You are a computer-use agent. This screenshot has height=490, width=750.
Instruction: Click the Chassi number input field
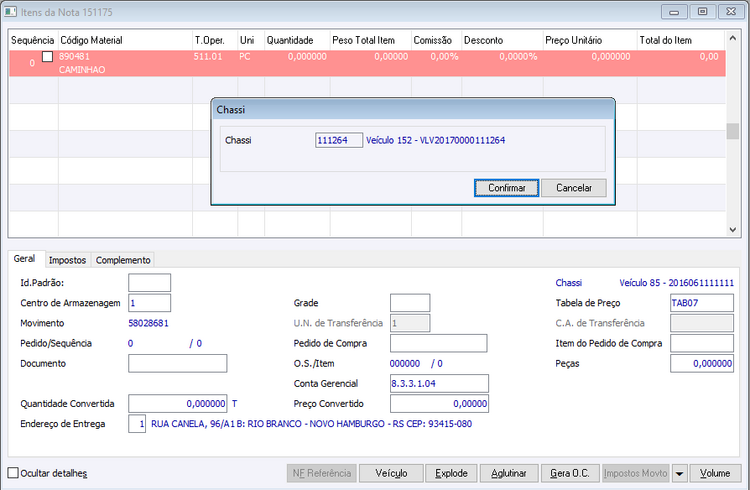339,140
